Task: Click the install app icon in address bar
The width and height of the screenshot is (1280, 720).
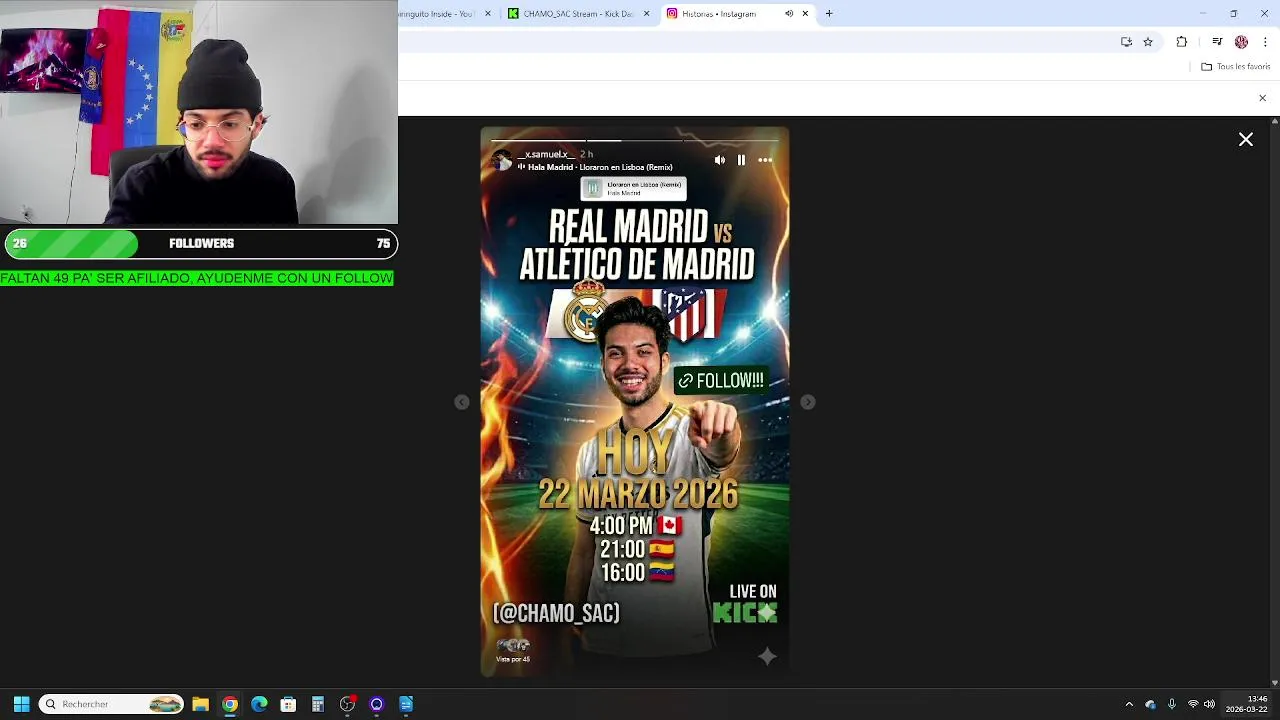Action: pos(1127,42)
